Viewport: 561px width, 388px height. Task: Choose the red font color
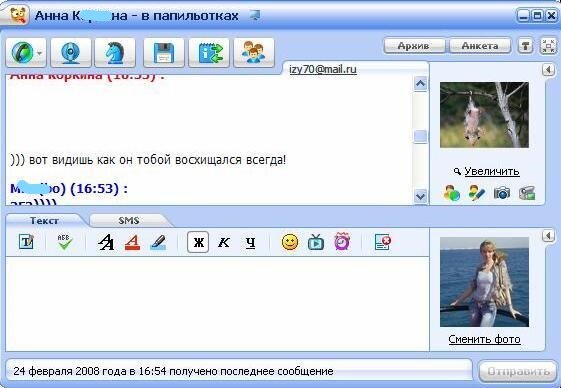(132, 242)
